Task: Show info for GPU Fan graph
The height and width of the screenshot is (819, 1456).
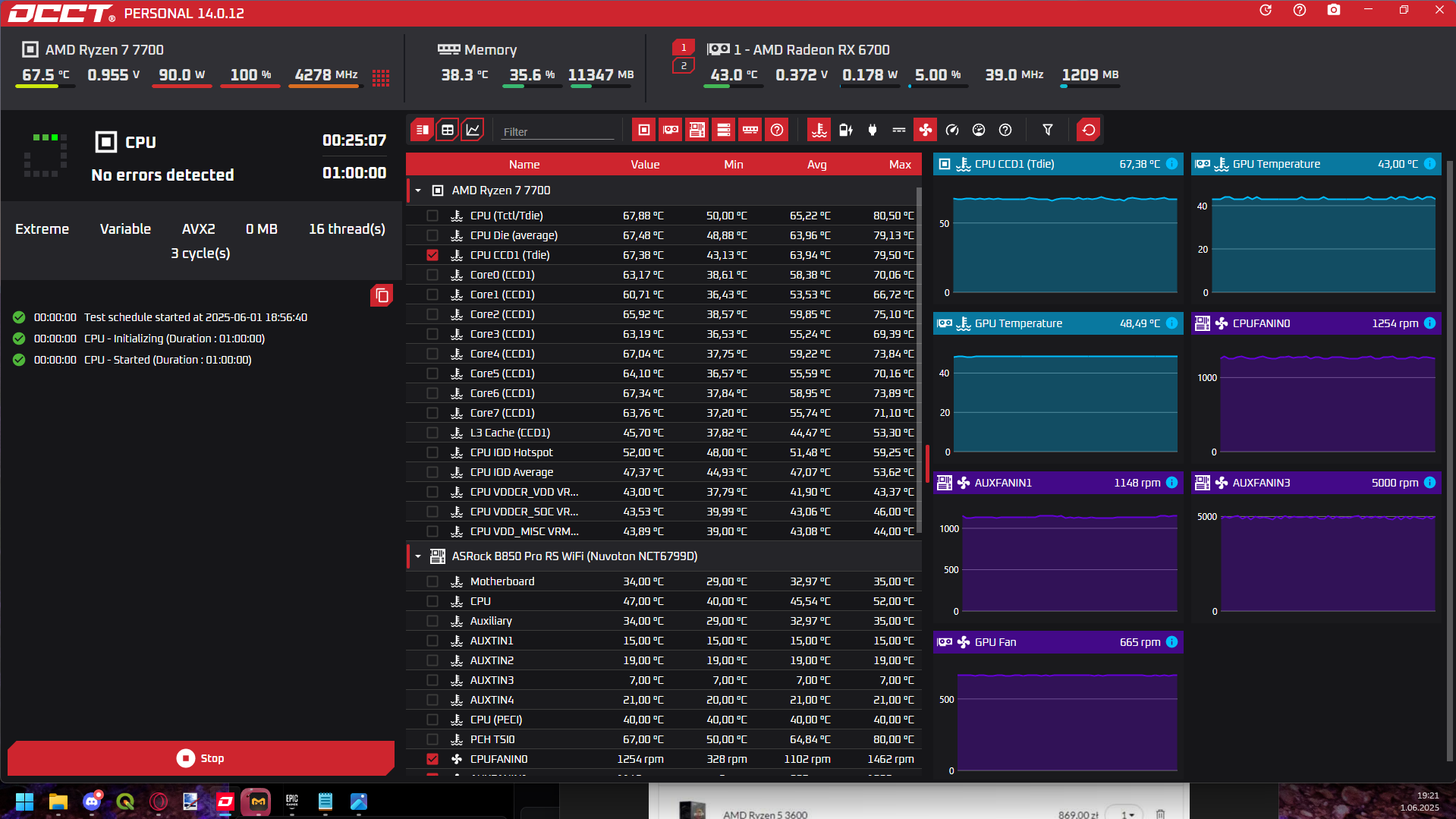Action: (x=1171, y=642)
